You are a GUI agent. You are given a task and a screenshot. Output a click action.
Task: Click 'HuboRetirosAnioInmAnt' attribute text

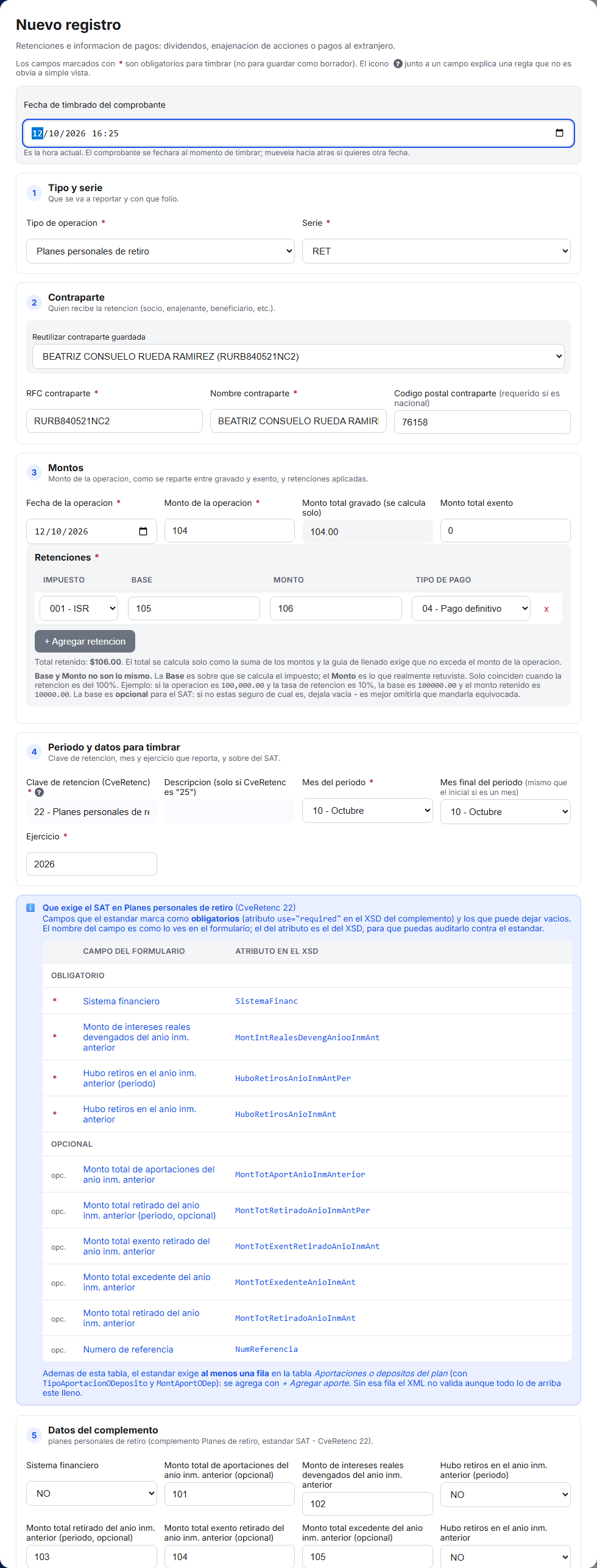point(286,1115)
